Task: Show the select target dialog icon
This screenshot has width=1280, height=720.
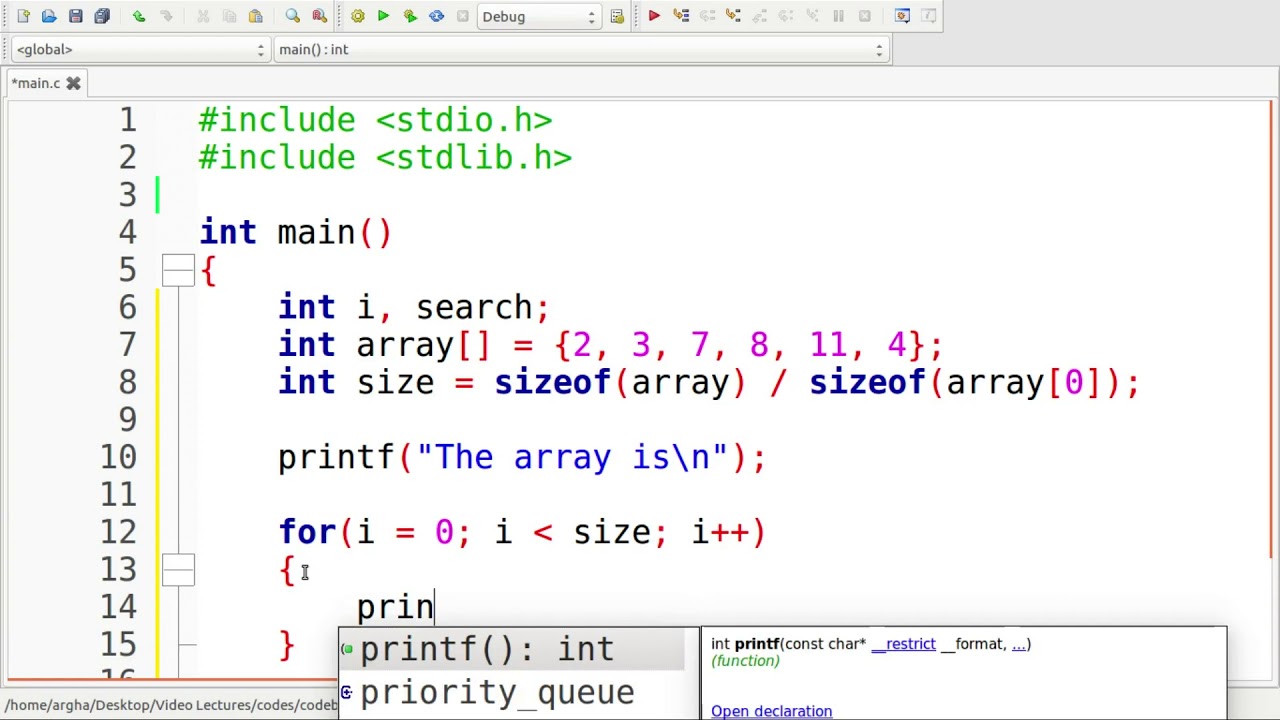Action: pos(617,16)
